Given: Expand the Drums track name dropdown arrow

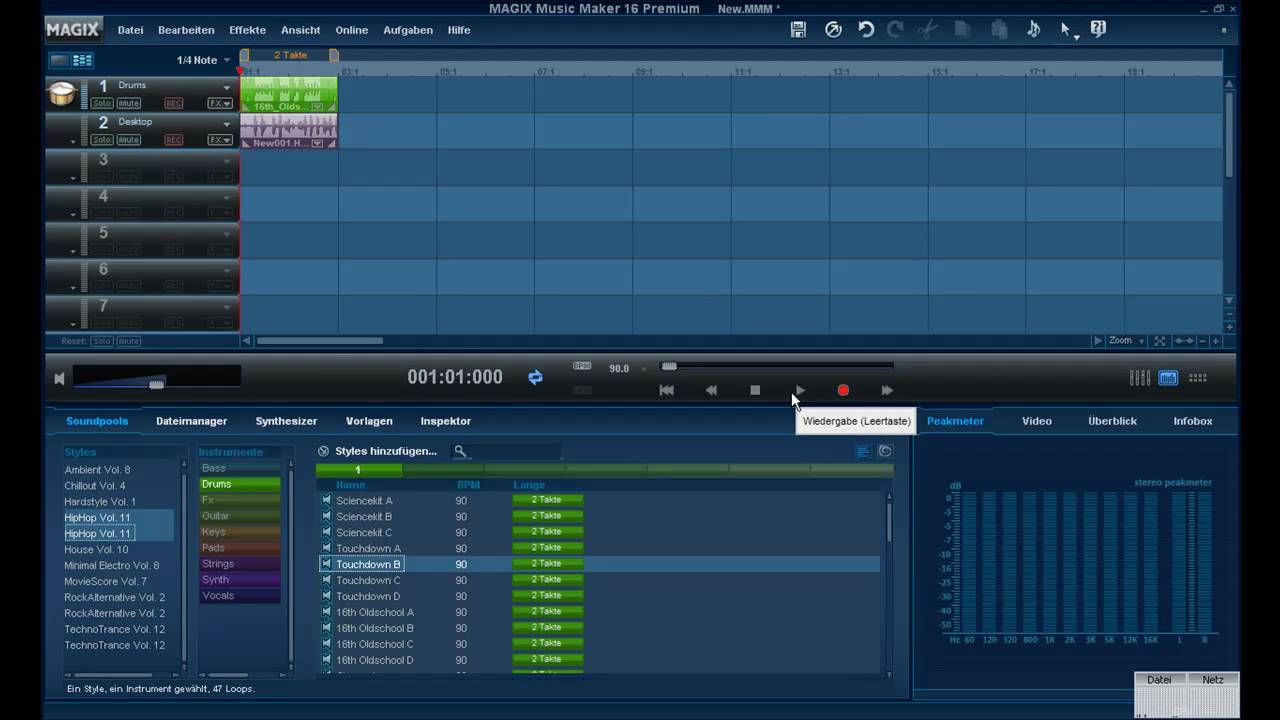Looking at the screenshot, I should [x=227, y=88].
